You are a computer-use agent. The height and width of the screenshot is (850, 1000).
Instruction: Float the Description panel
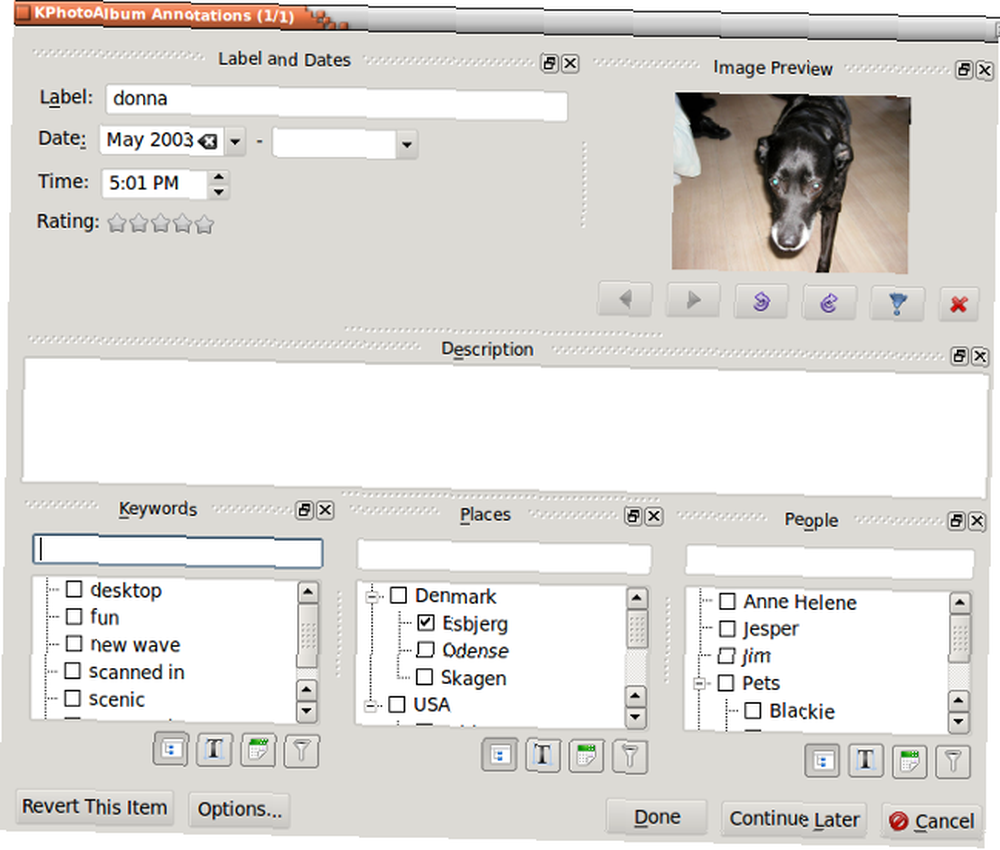pyautogui.click(x=959, y=356)
